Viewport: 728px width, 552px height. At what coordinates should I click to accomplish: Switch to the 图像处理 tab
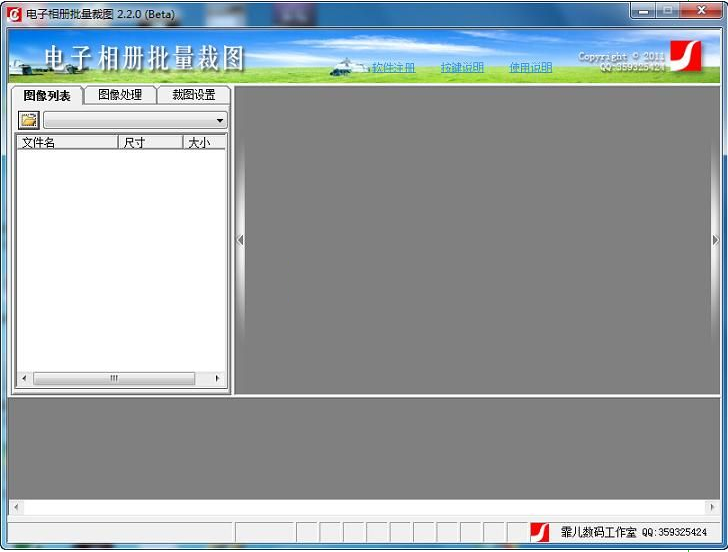tap(120, 95)
